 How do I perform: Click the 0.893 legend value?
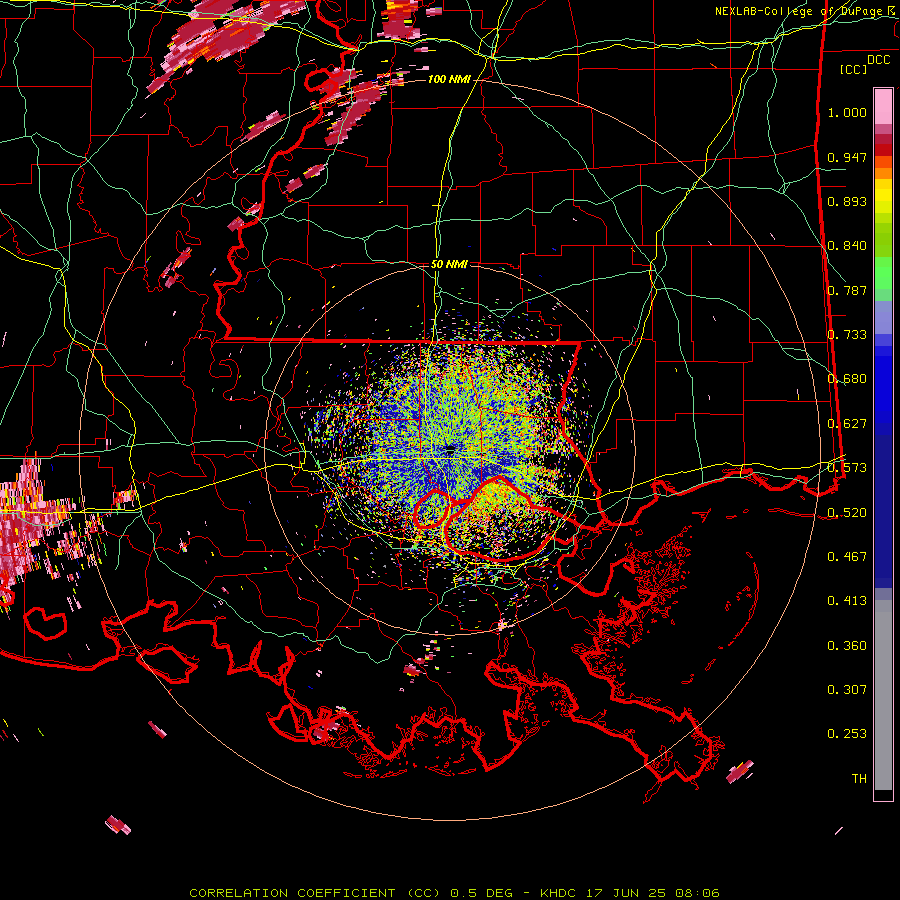pos(847,201)
